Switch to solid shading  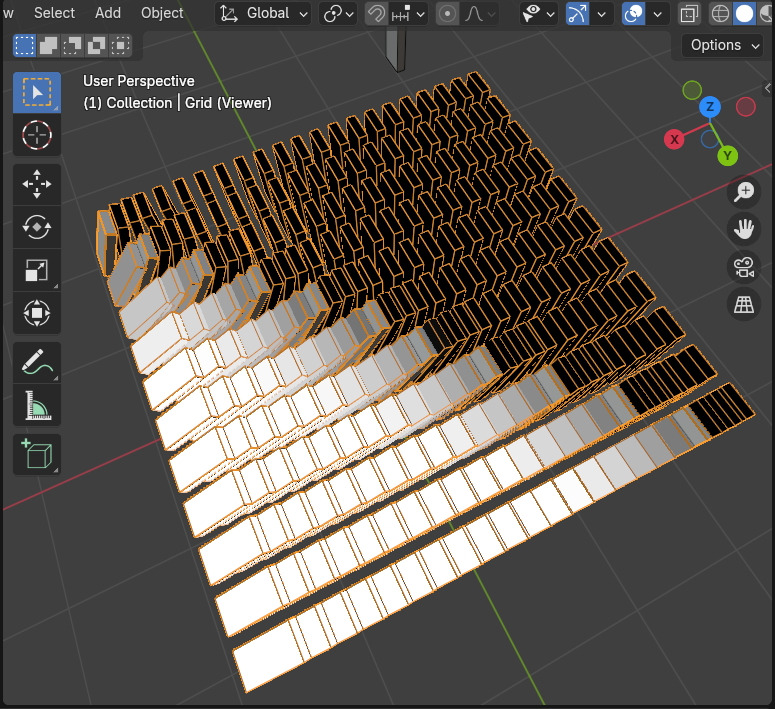tap(744, 14)
